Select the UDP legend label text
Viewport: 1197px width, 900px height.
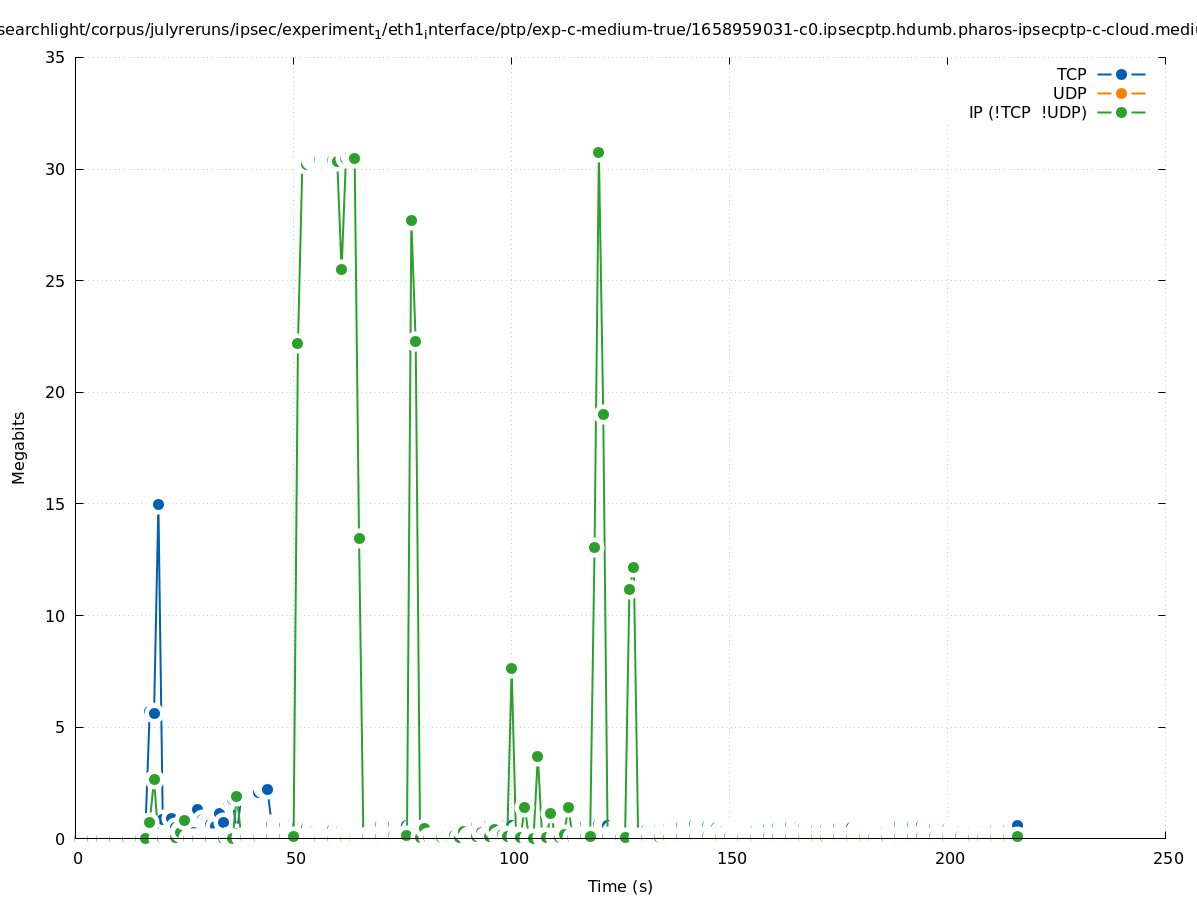[1069, 93]
